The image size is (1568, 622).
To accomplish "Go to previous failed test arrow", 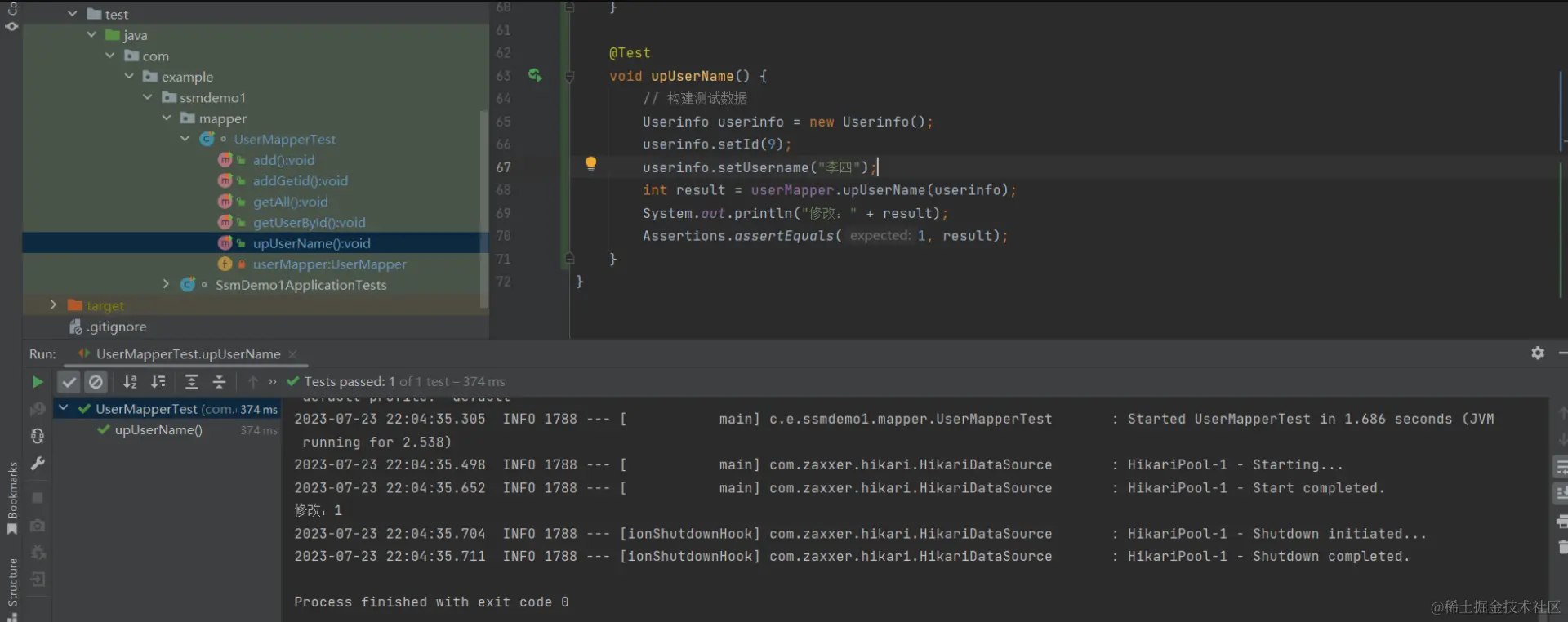I will click(253, 382).
